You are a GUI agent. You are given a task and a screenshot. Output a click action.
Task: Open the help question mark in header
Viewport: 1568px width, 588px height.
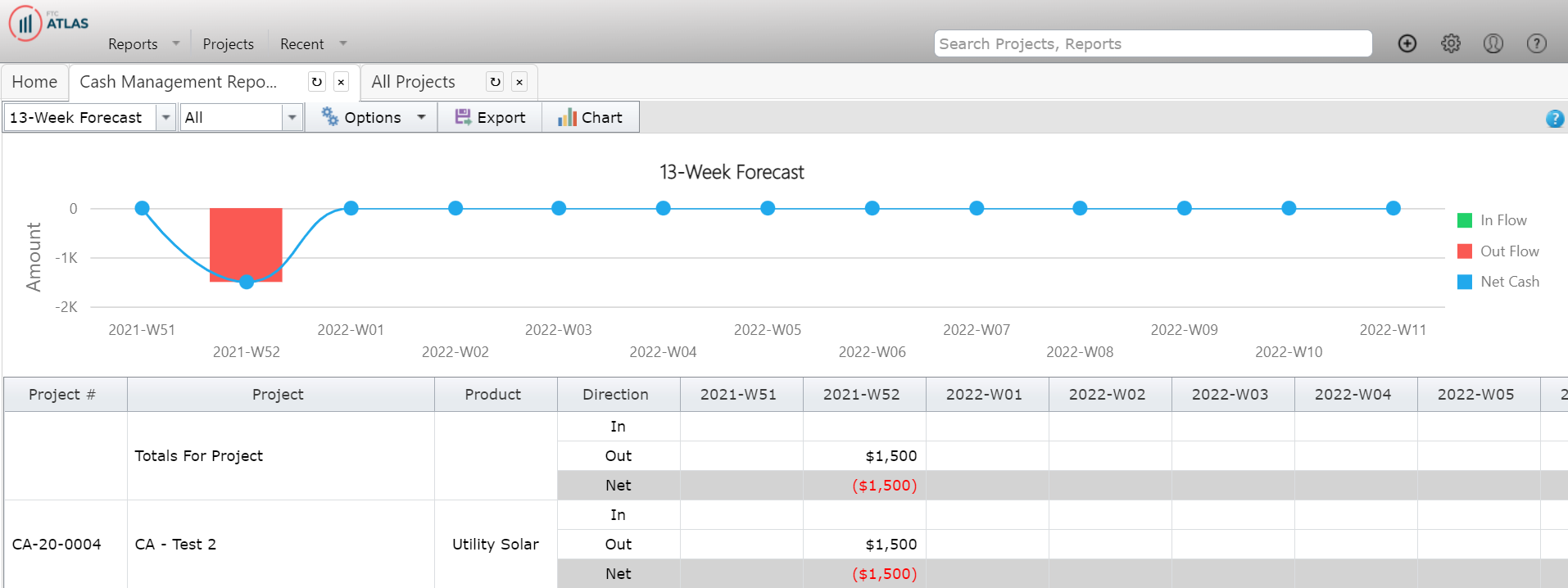point(1537,43)
